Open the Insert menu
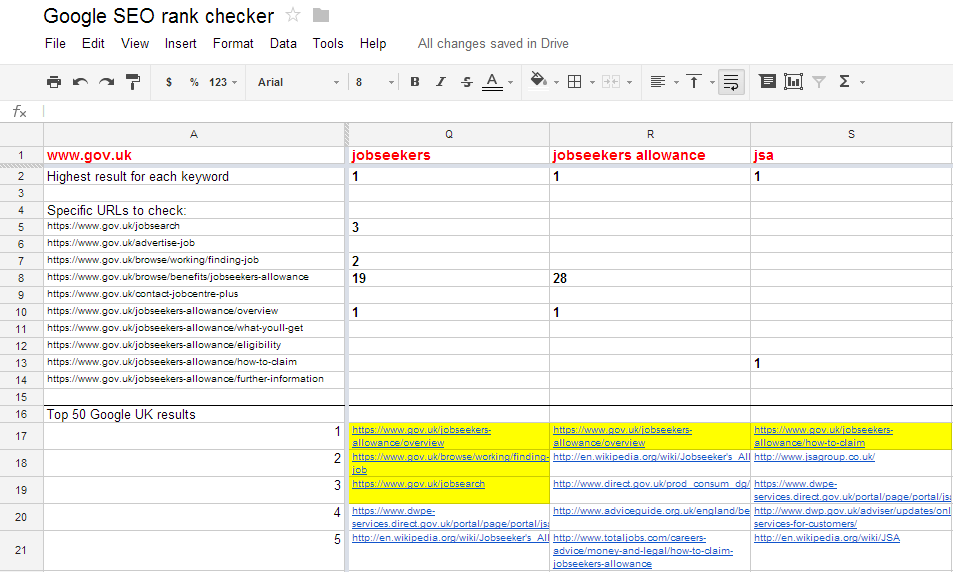Viewport: 953px width, 572px height. coord(181,44)
